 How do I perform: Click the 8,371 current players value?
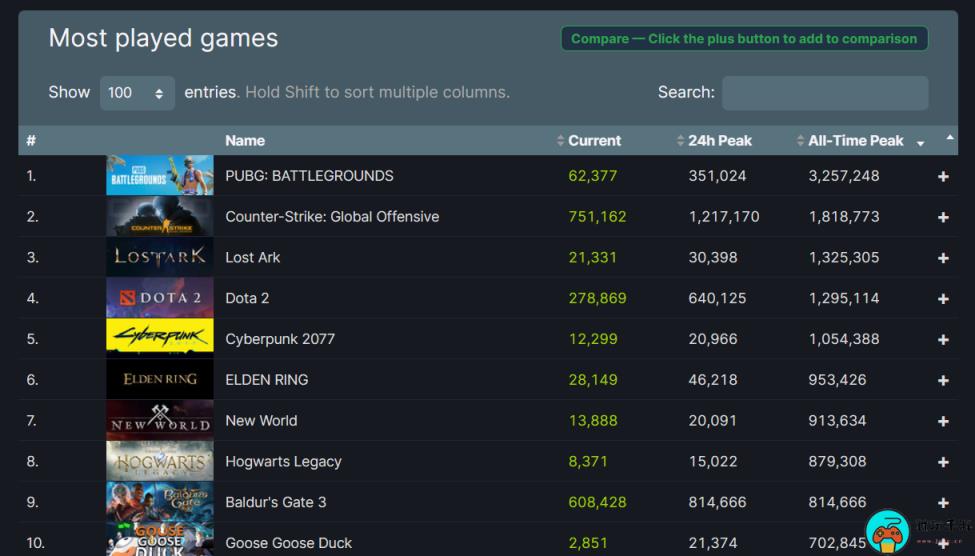(588, 461)
